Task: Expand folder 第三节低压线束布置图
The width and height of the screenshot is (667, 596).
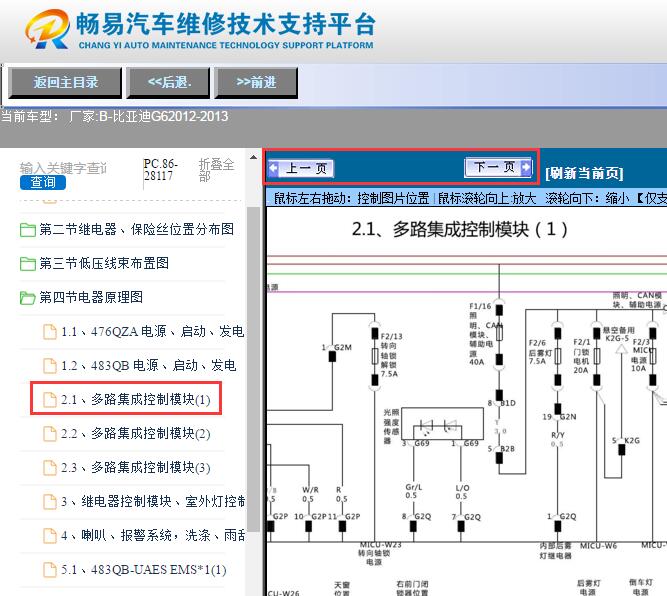Action: (104, 263)
